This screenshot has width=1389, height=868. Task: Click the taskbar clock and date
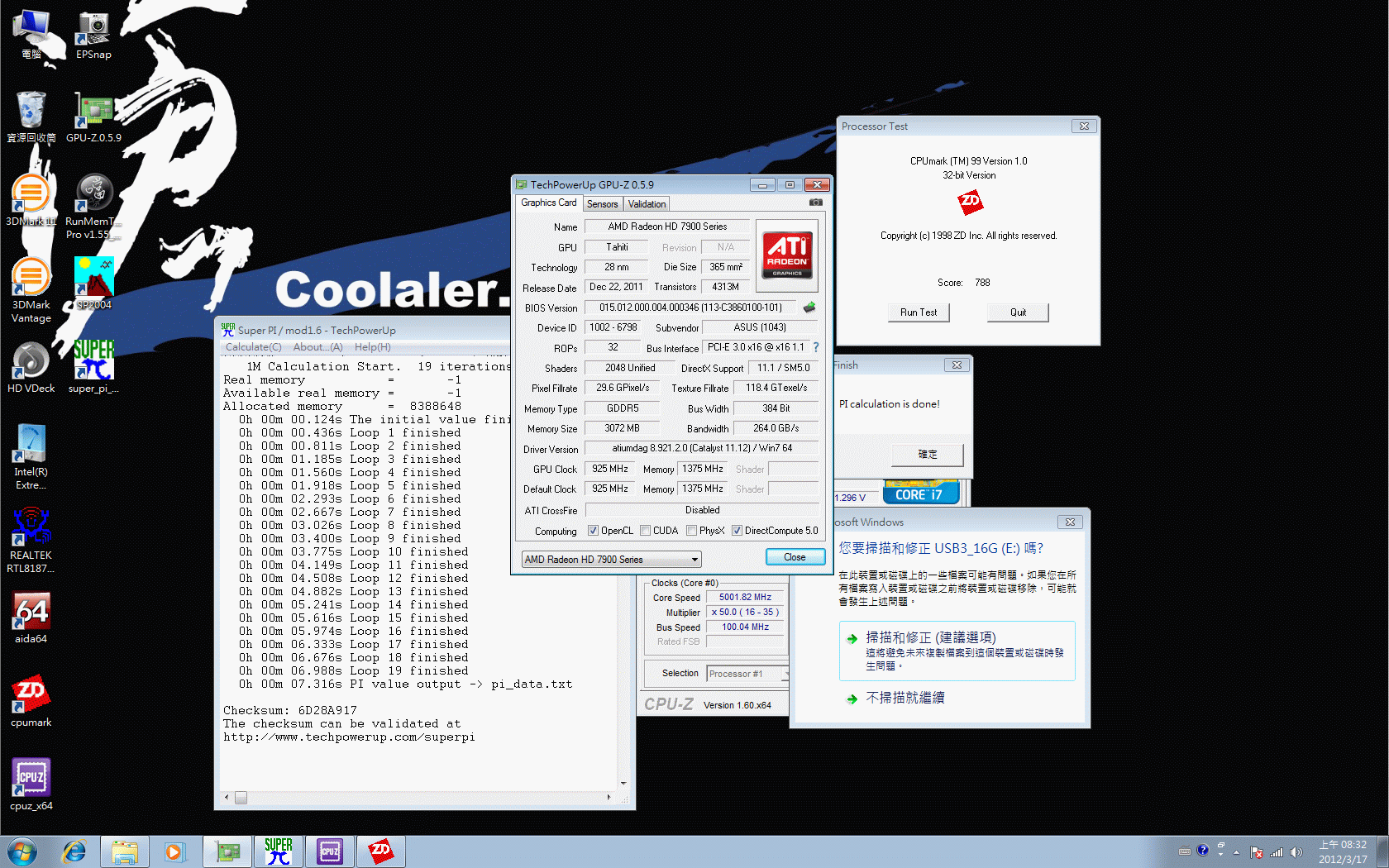pos(1343,852)
